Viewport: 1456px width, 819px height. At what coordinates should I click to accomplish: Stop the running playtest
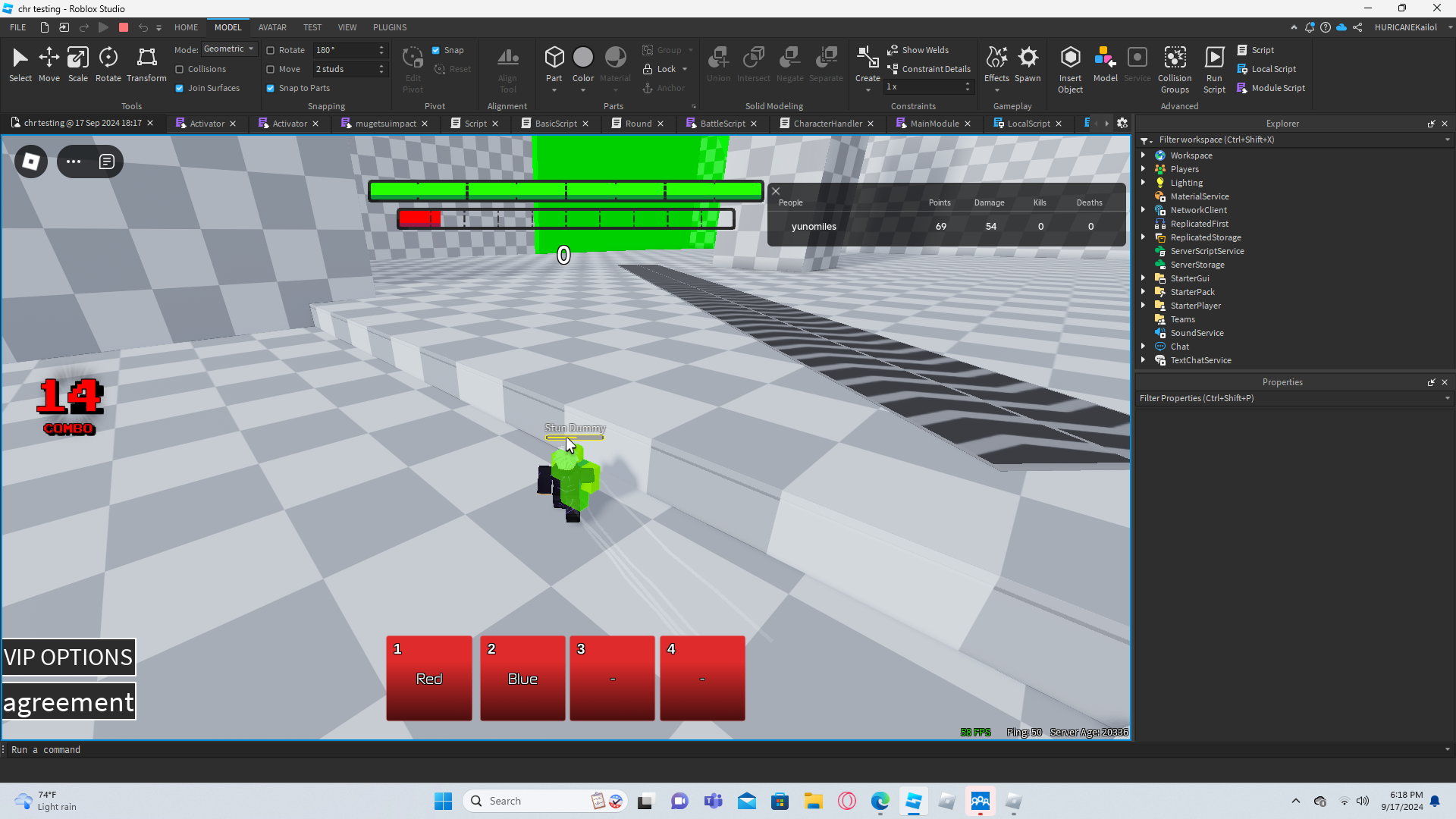coord(124,27)
